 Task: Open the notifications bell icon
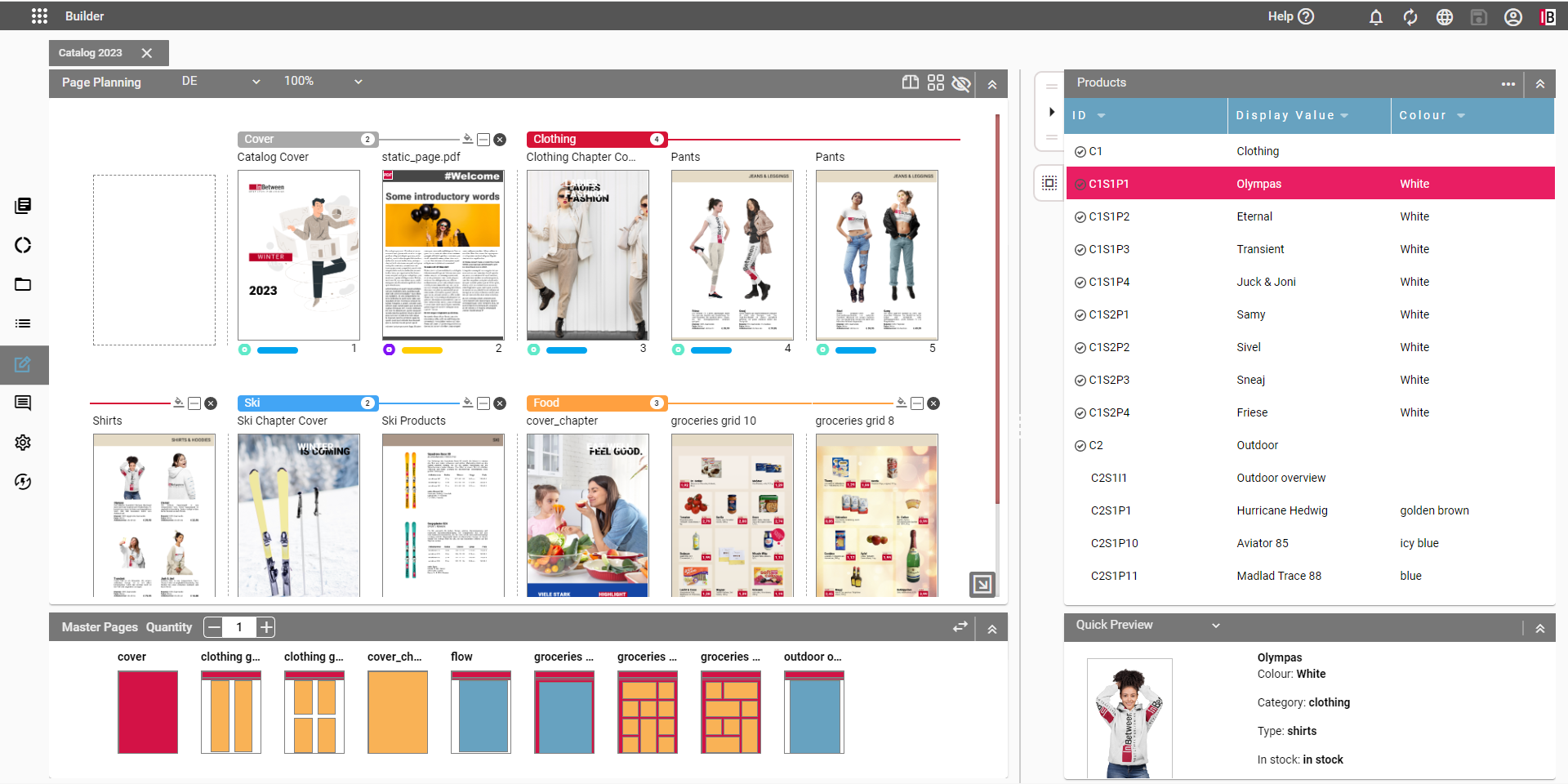tap(1375, 16)
